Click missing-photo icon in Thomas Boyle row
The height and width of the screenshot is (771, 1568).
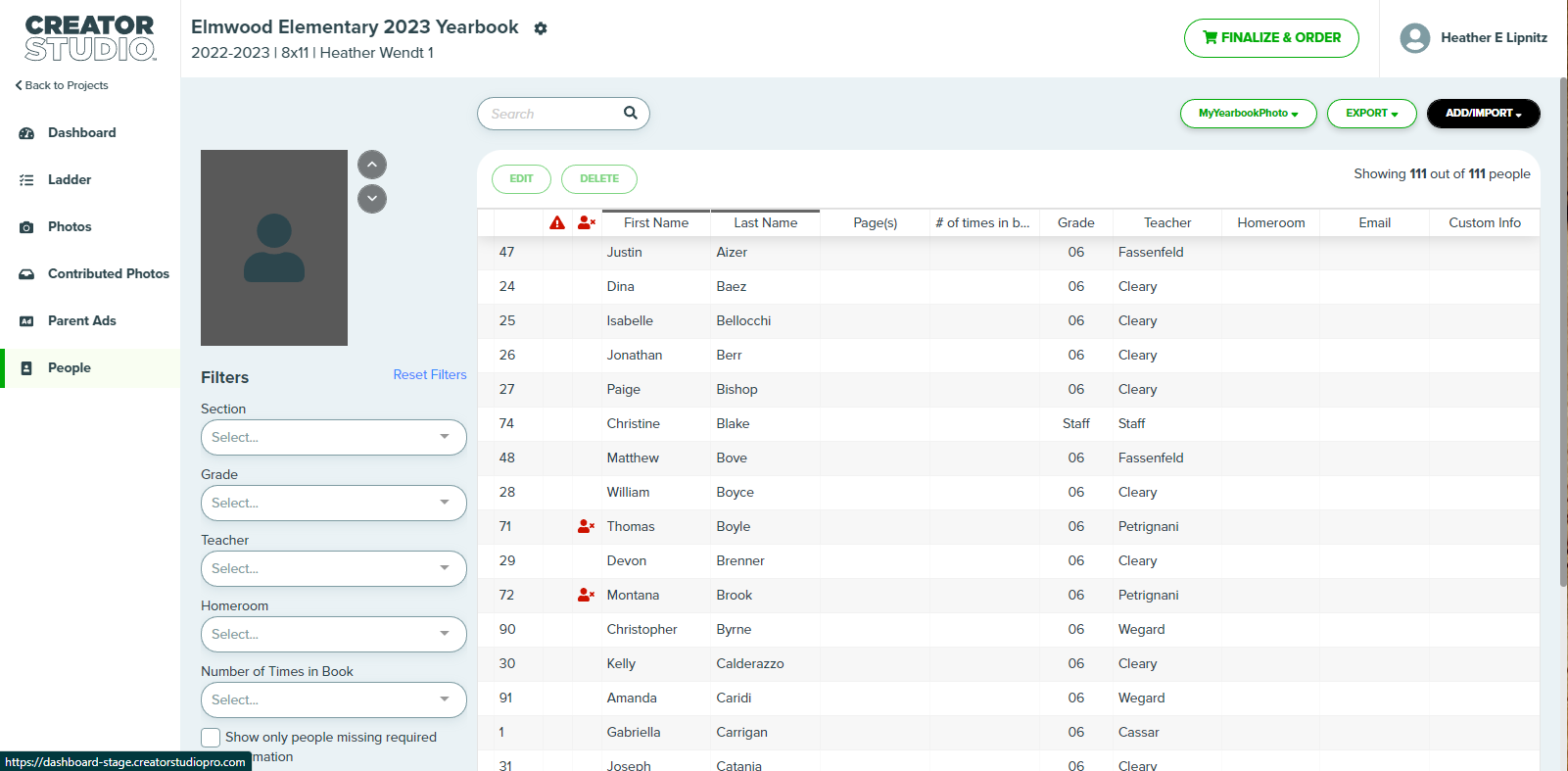tap(587, 526)
